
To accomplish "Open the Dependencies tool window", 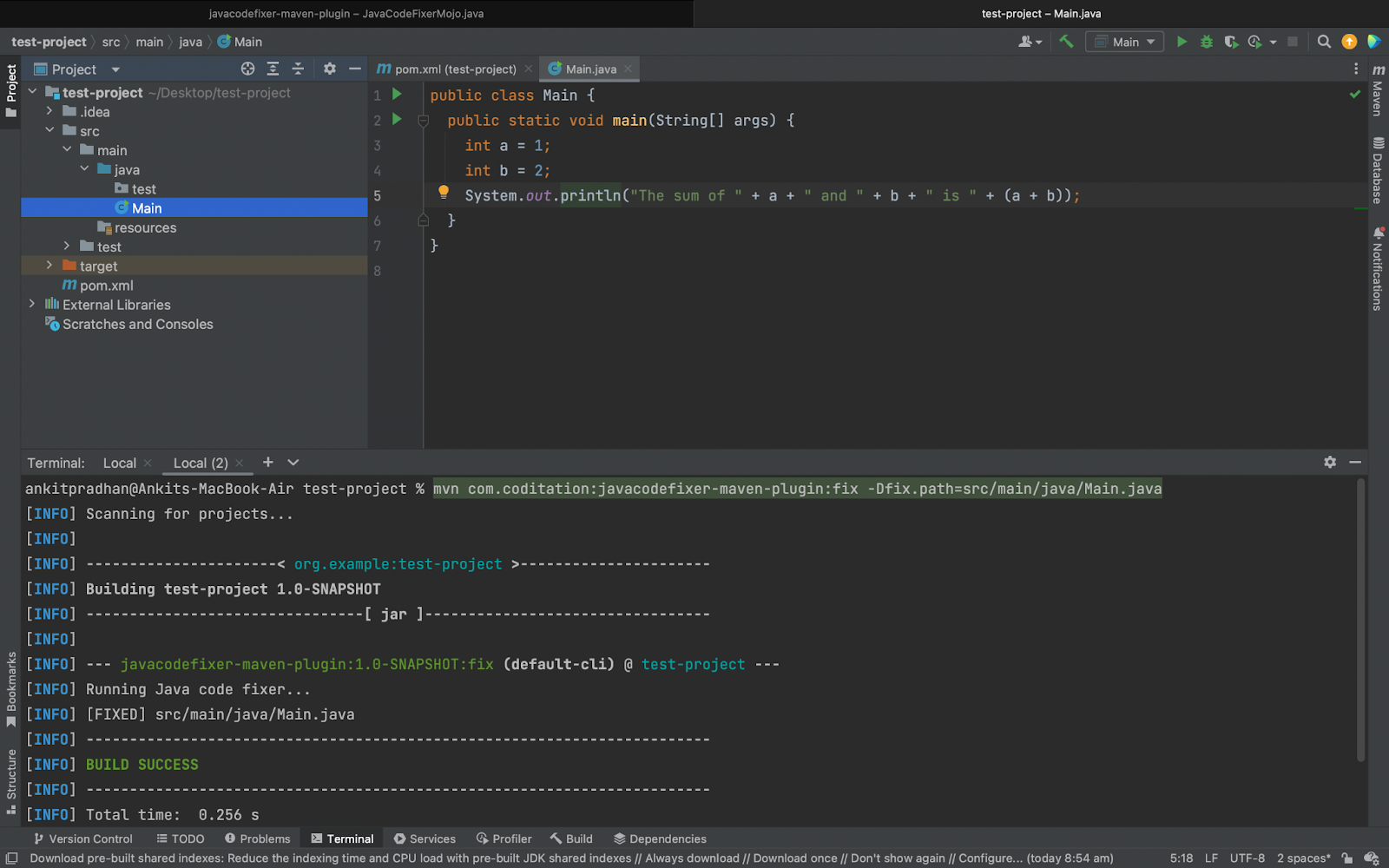I will [x=660, y=838].
